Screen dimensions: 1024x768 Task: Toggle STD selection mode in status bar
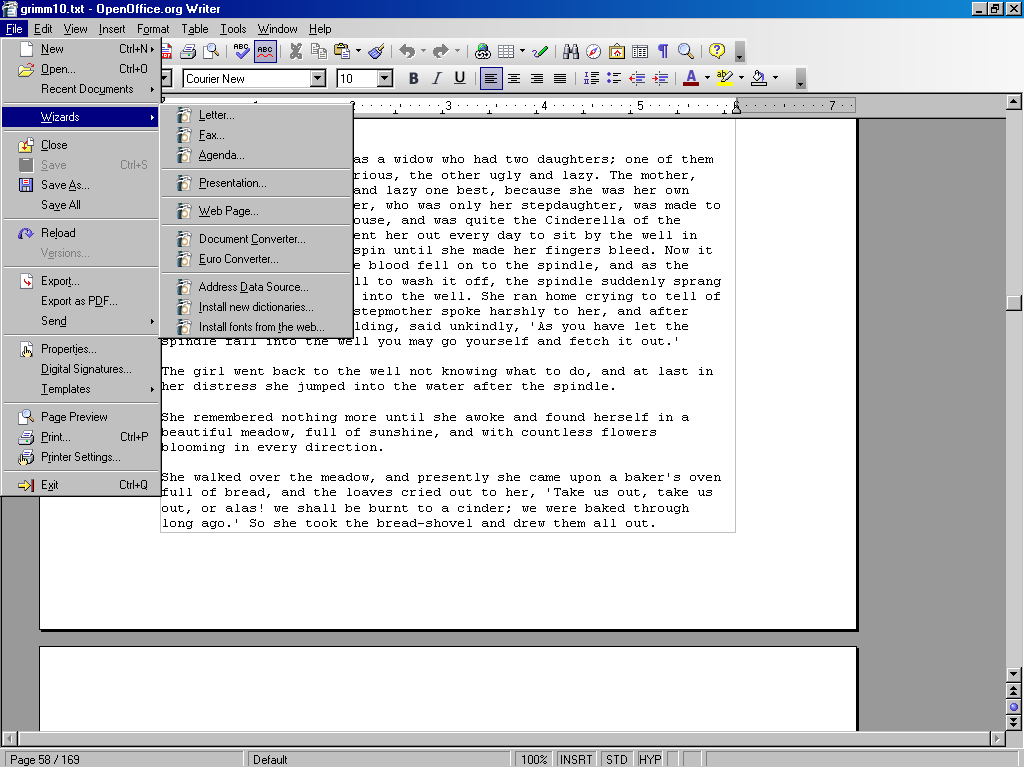point(616,760)
